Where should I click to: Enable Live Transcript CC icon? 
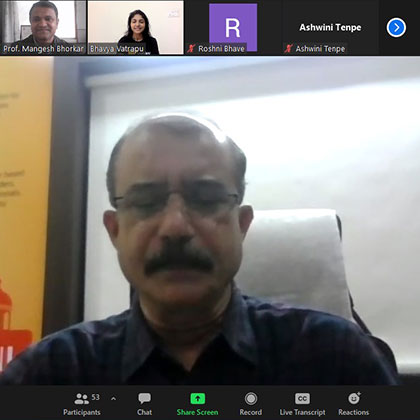tap(302, 398)
